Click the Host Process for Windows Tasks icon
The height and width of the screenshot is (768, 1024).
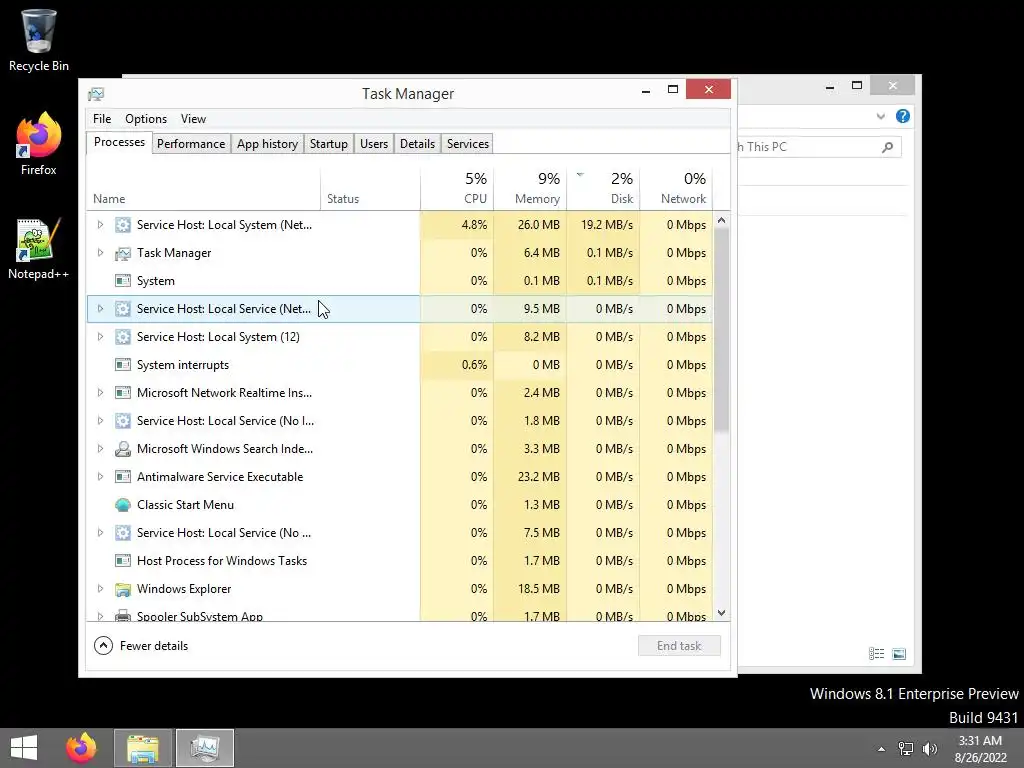click(x=123, y=561)
